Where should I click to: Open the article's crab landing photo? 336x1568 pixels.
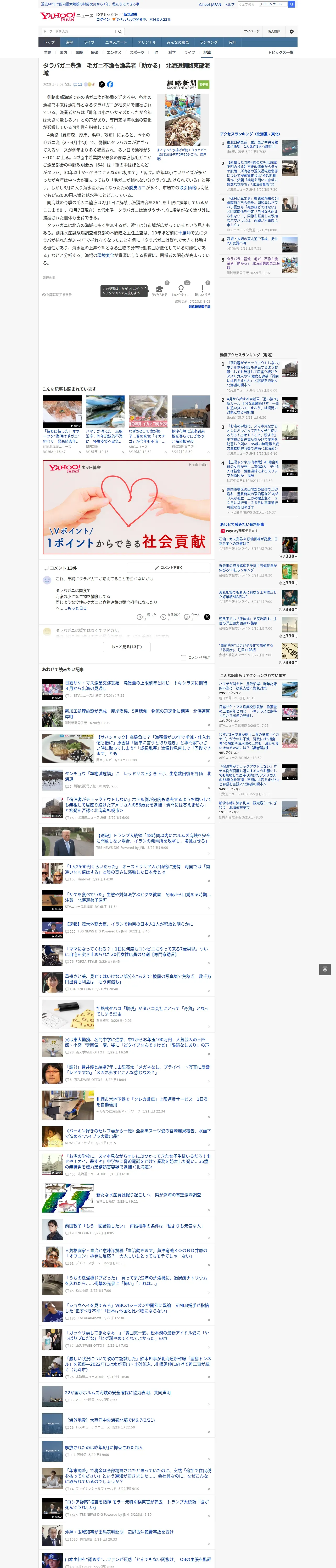pyautogui.click(x=182, y=120)
